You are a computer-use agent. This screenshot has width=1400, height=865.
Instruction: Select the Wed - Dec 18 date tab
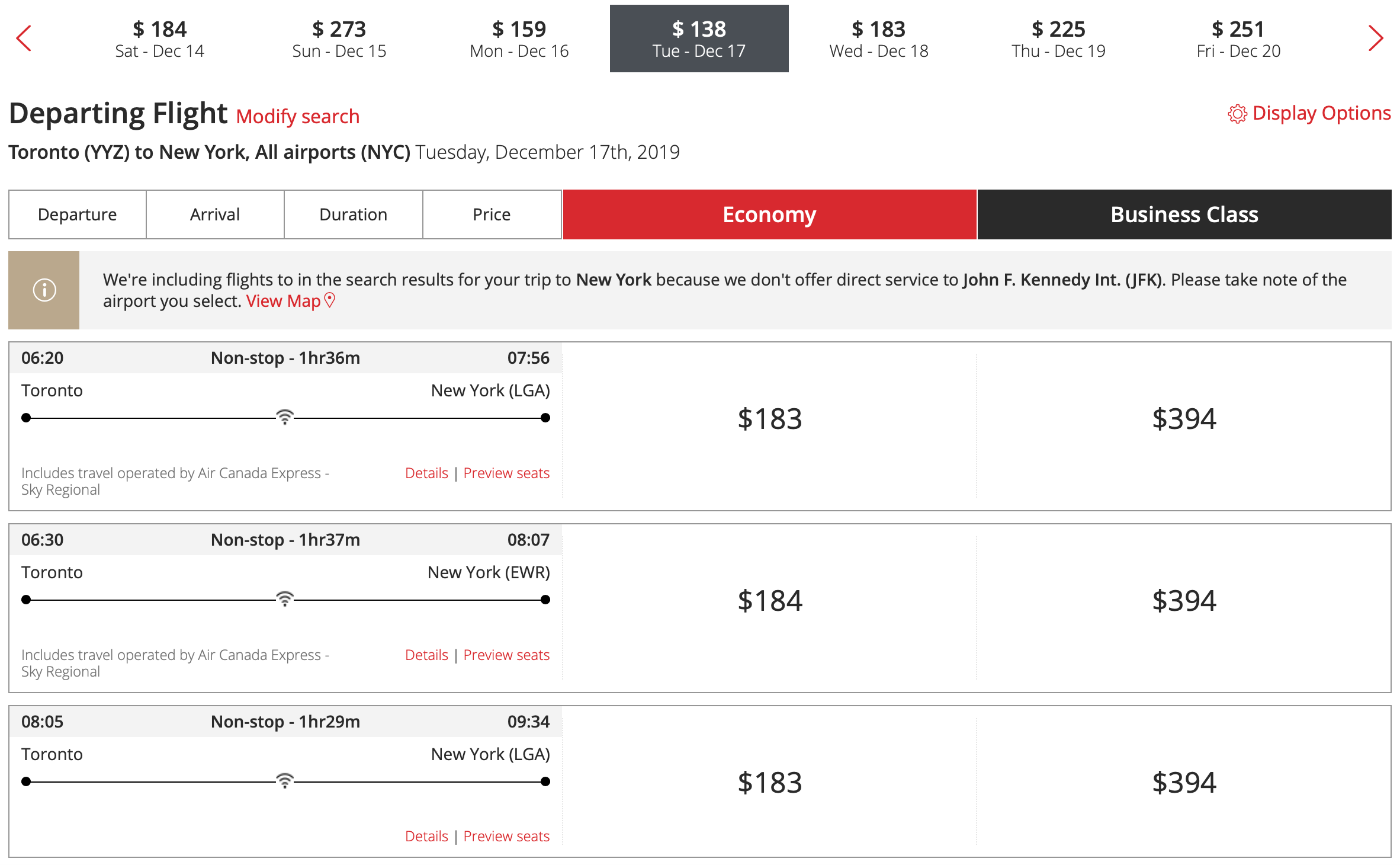pyautogui.click(x=878, y=39)
